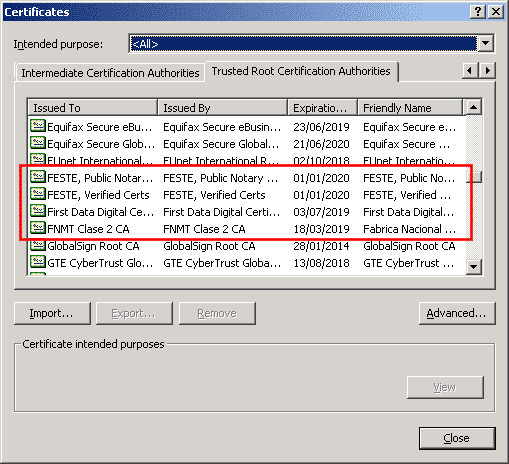The width and height of the screenshot is (509, 464).
Task: Select the FESTE, Public Notar... row name
Action: (x=100, y=178)
